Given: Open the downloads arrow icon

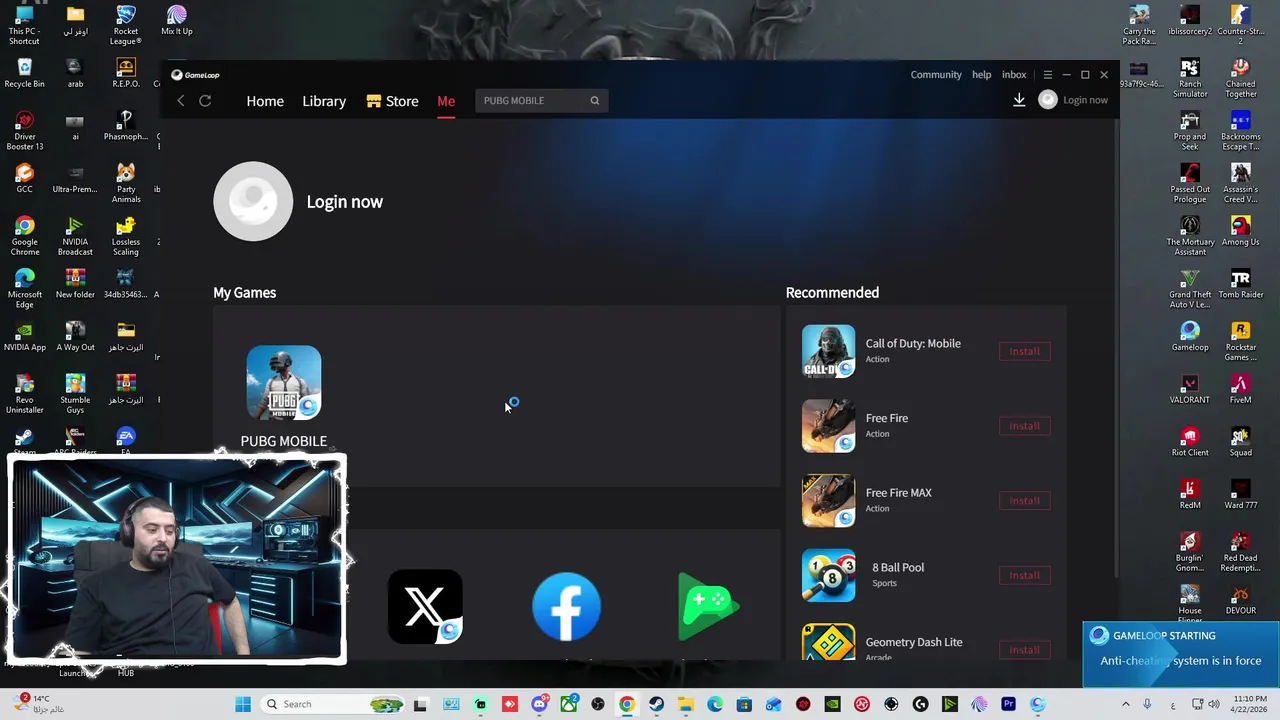Looking at the screenshot, I should tap(1019, 100).
